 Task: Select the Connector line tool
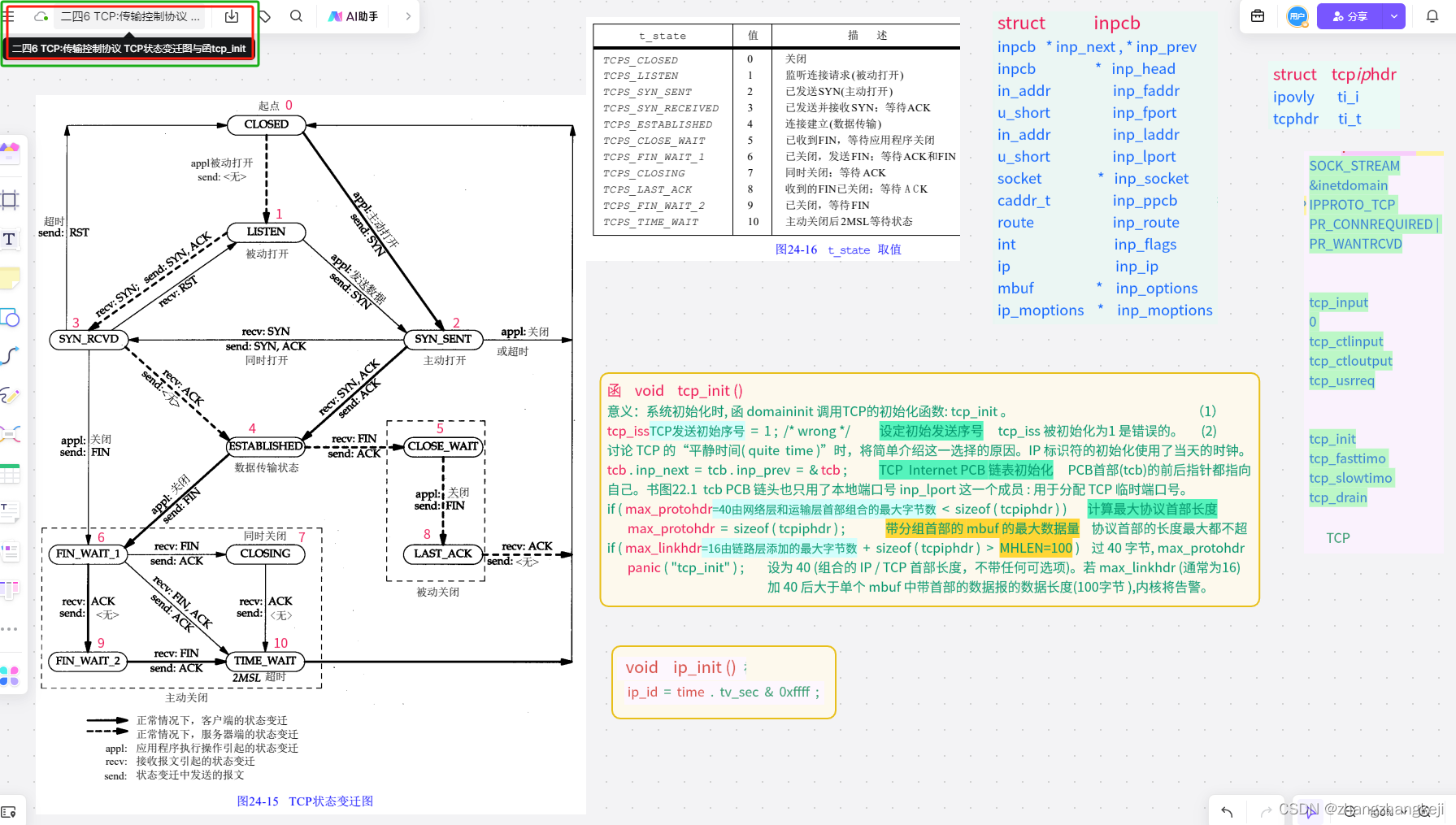click(x=10, y=356)
